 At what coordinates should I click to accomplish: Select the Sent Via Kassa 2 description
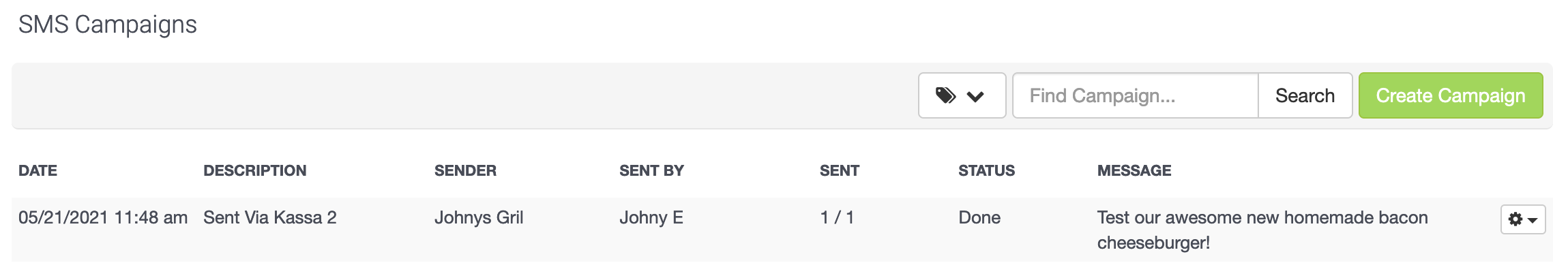coord(270,217)
